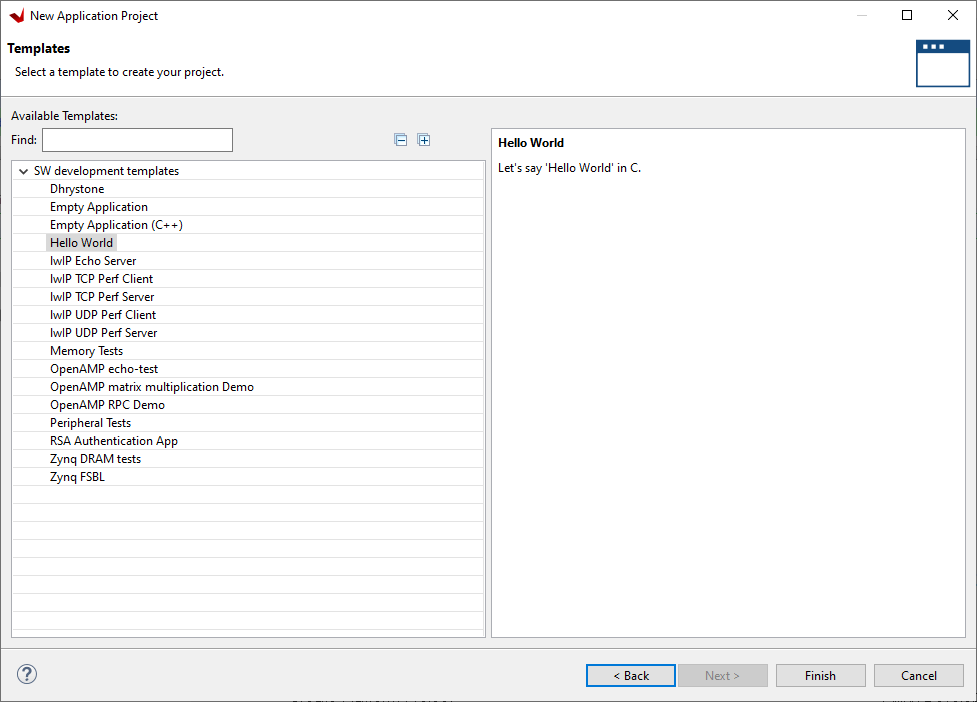Choose the Empty Application (C++) template

[x=117, y=225]
